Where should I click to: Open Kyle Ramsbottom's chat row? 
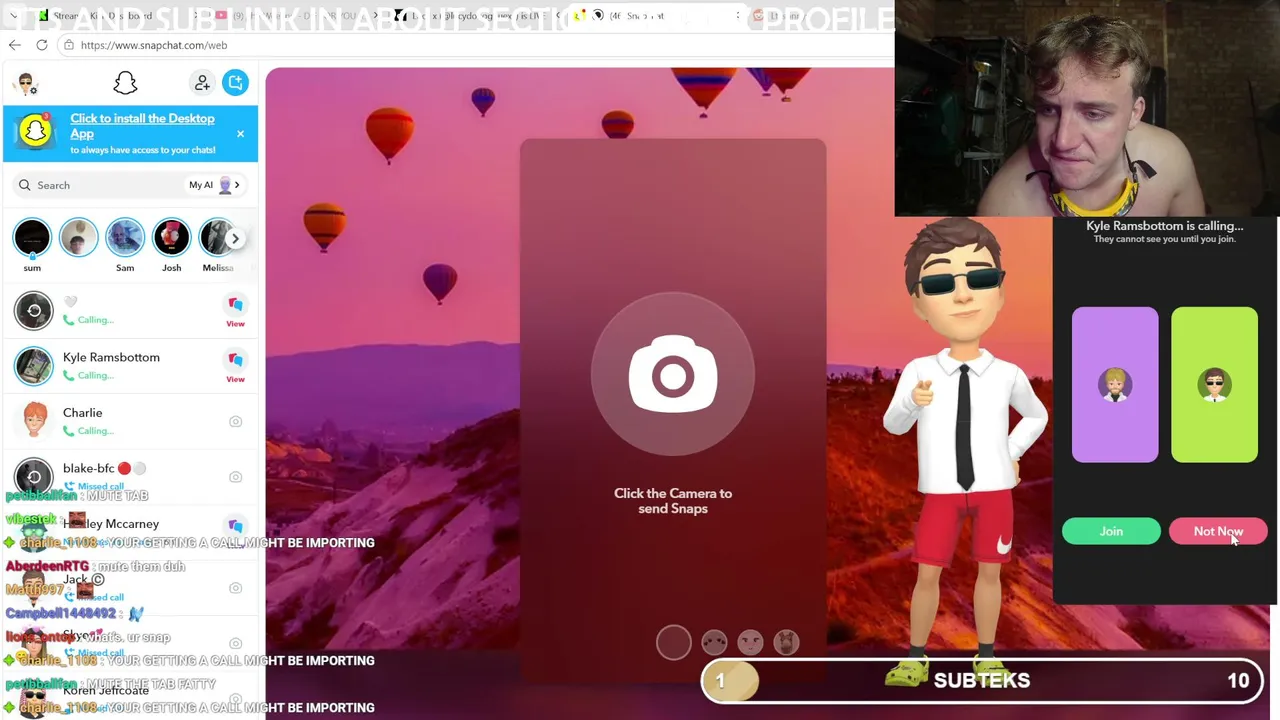tap(130, 366)
